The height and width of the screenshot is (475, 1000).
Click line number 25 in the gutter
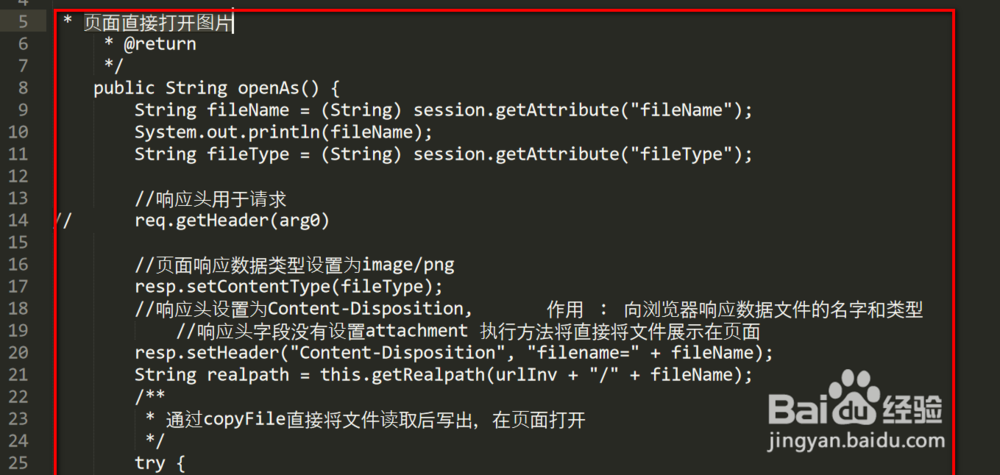click(x=22, y=462)
